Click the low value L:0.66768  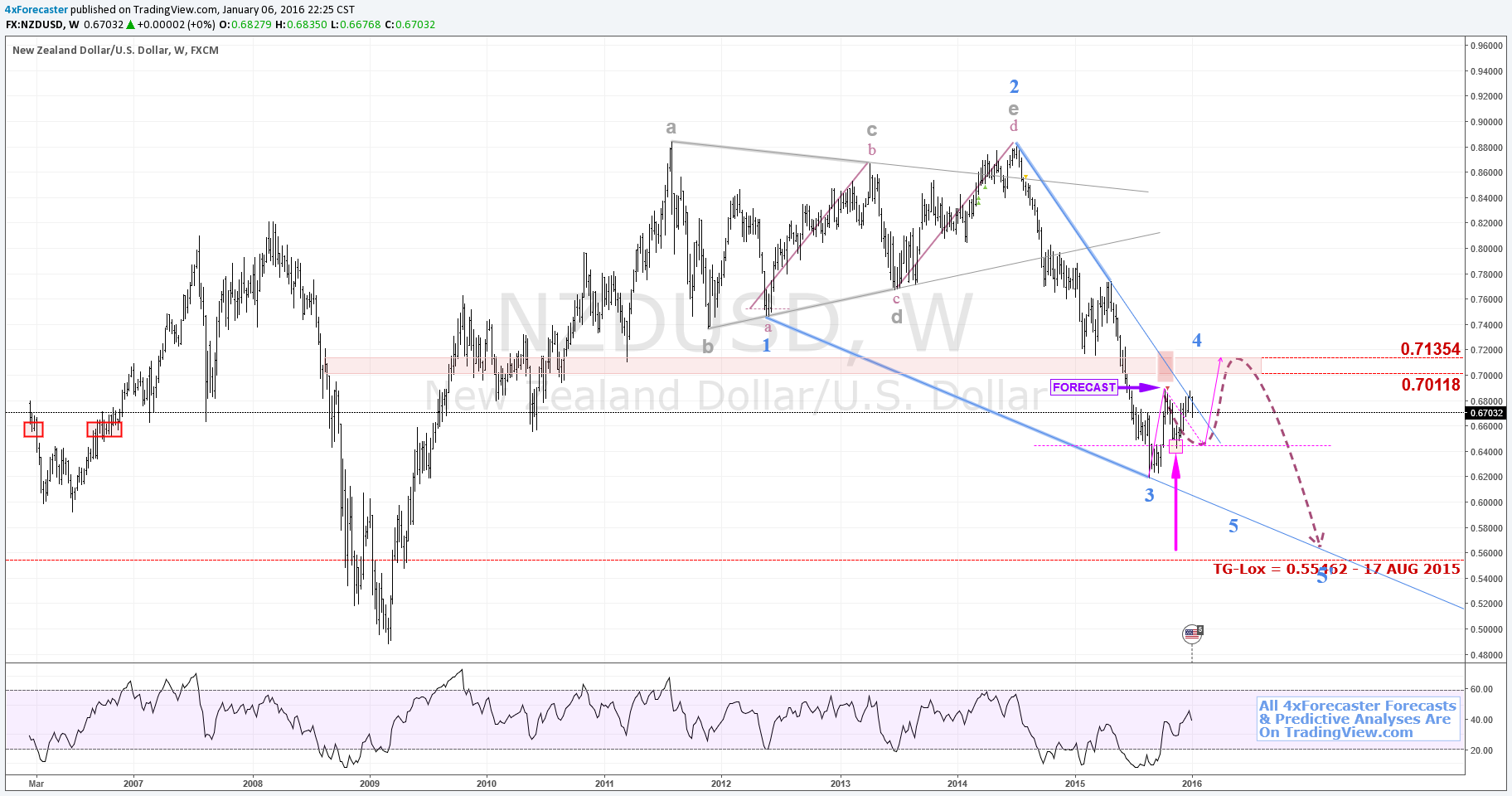[356, 25]
